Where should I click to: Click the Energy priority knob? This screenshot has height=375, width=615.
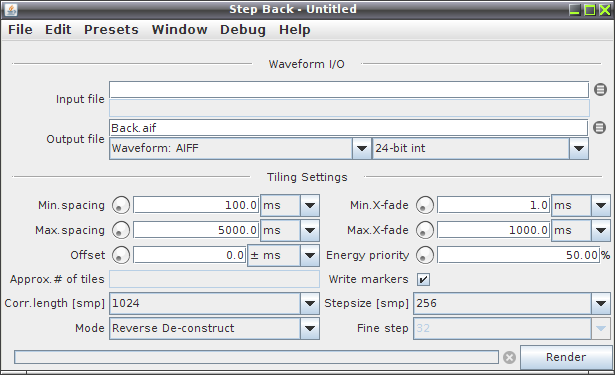click(425, 255)
